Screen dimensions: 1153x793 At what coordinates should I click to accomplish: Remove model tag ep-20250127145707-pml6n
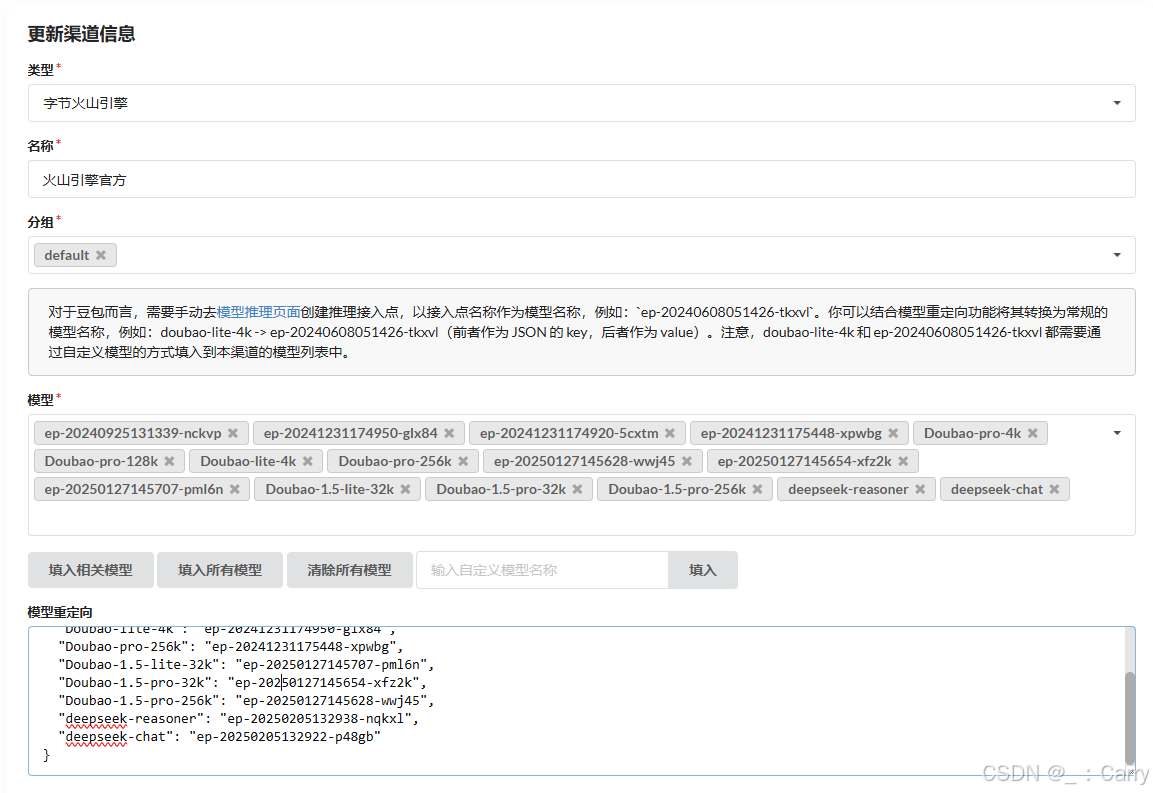(x=235, y=489)
